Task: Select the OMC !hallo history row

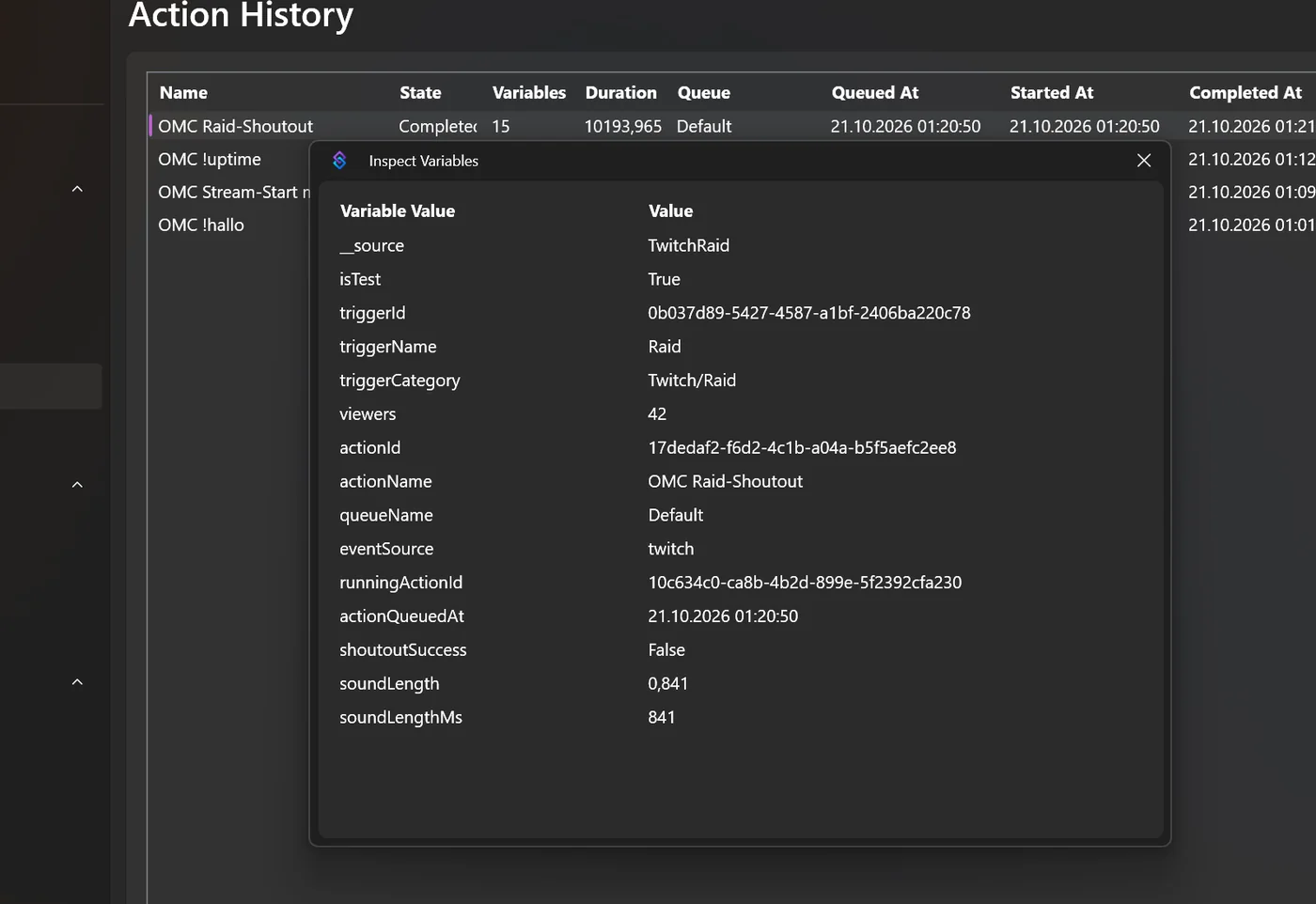Action: (201, 225)
